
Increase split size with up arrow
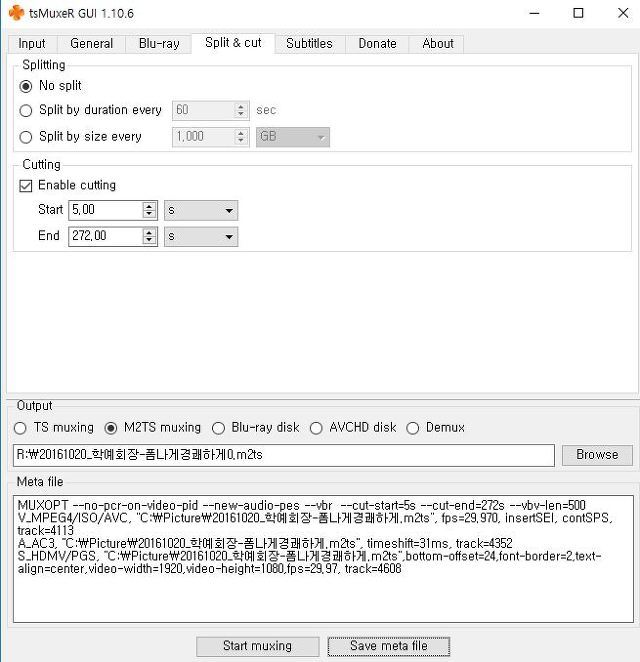pyautogui.click(x=241, y=133)
